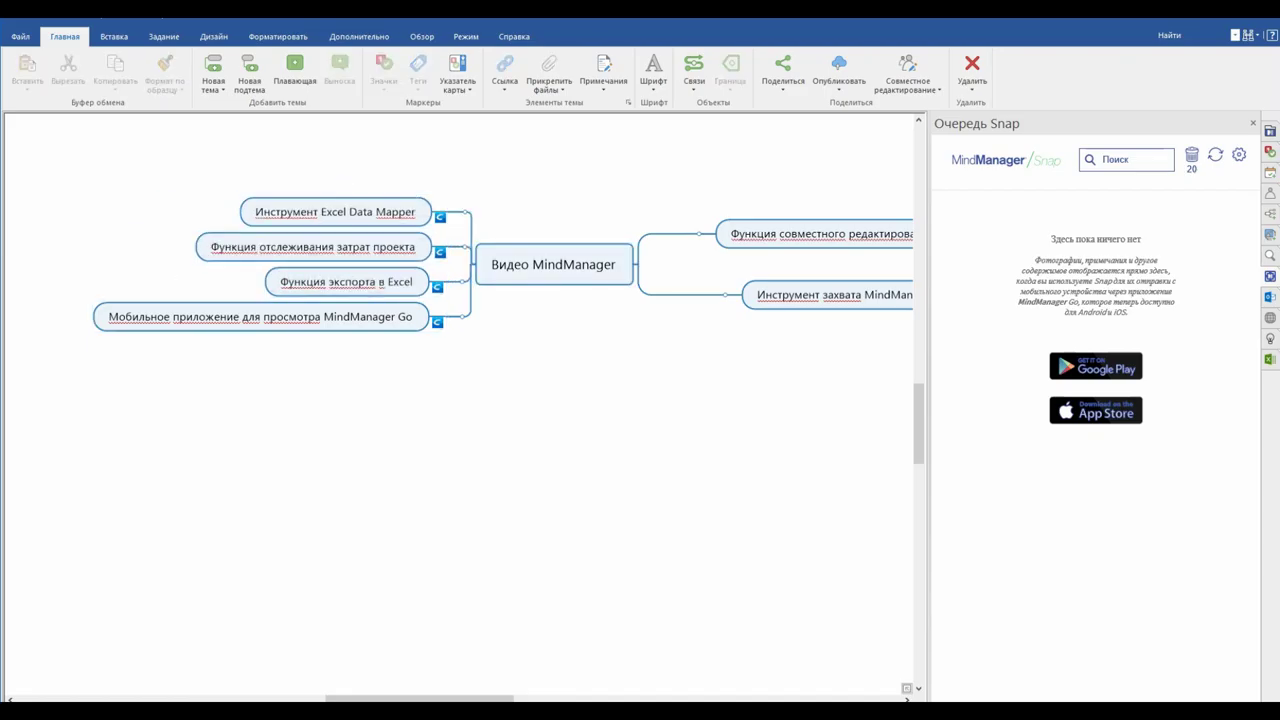Expand Новая тема dropdown arrow
Viewport: 1280px width, 720px height.
[223, 90]
